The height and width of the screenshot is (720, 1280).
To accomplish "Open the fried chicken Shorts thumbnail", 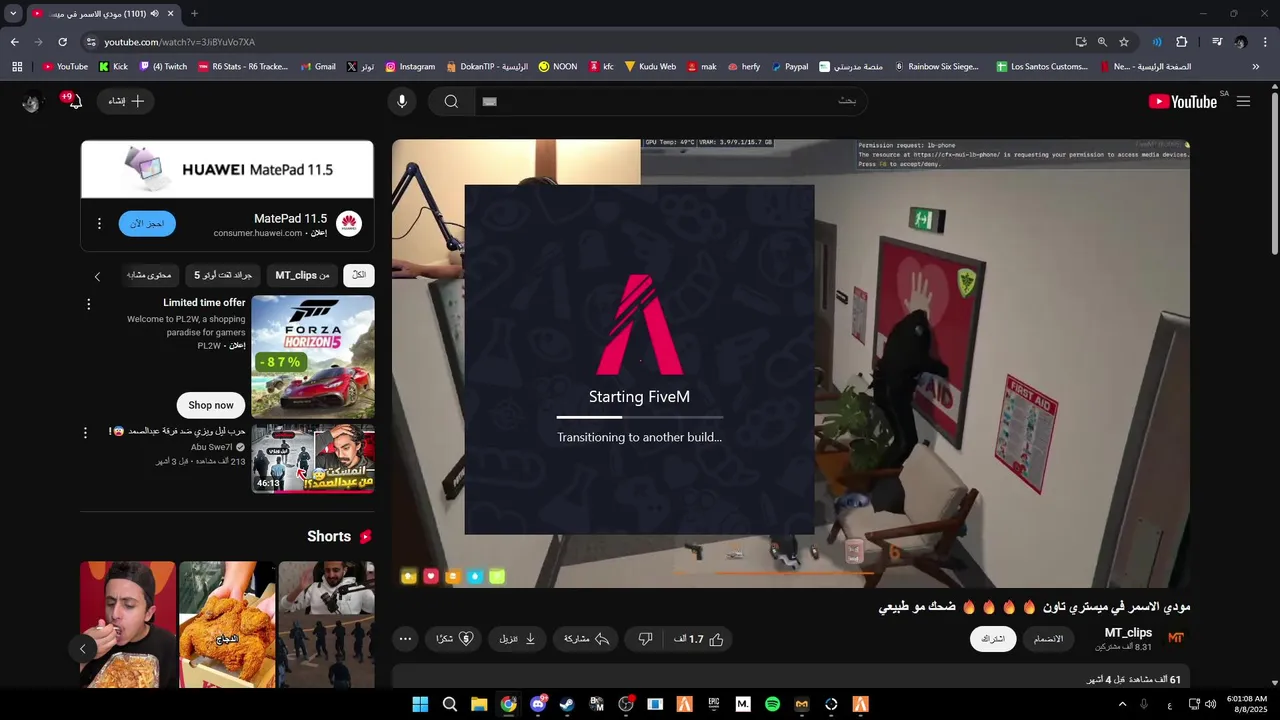I will pyautogui.click(x=227, y=624).
